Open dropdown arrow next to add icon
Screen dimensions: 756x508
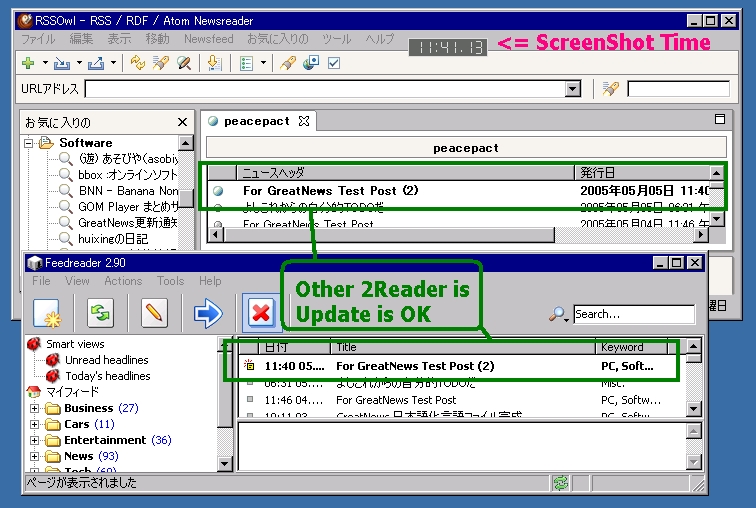pos(45,63)
